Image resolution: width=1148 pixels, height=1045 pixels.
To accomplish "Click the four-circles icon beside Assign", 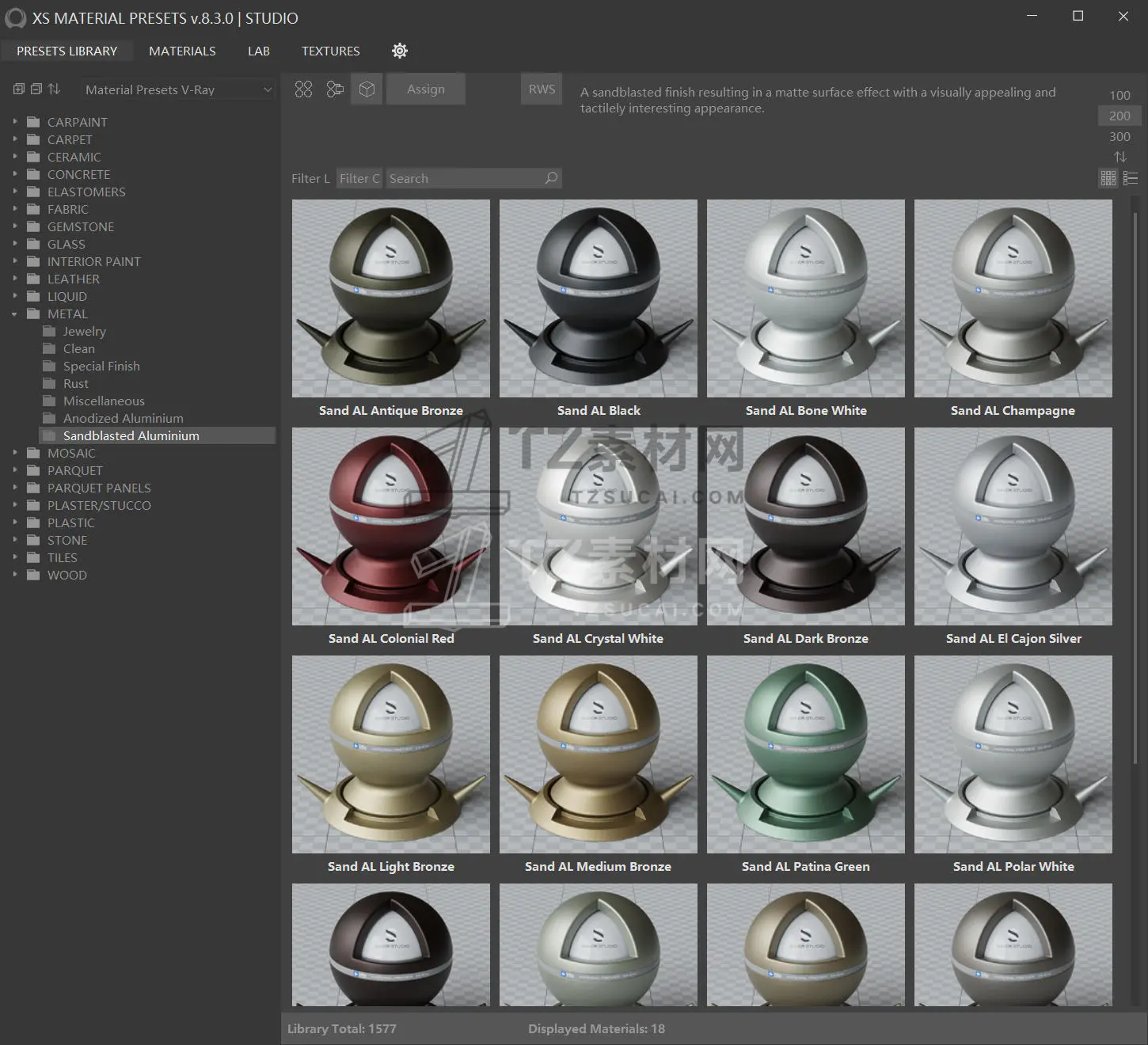I will pos(303,89).
